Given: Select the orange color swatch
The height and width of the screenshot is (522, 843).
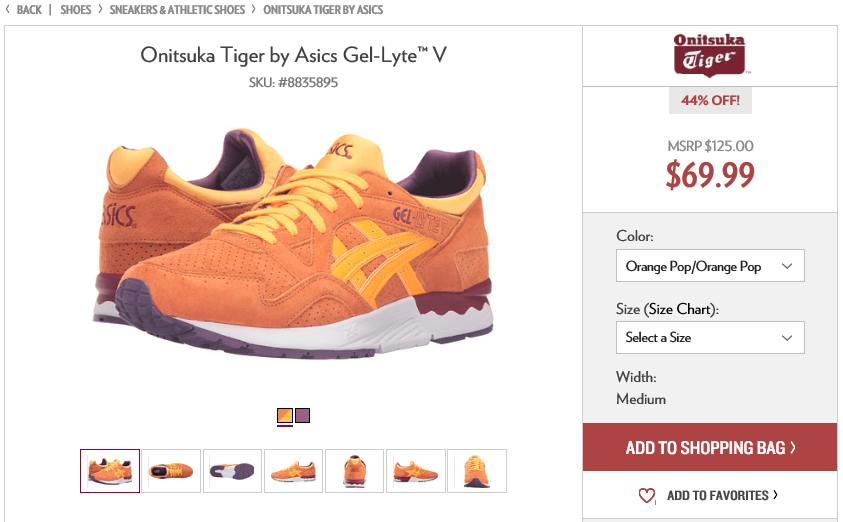Looking at the screenshot, I should (x=285, y=416).
